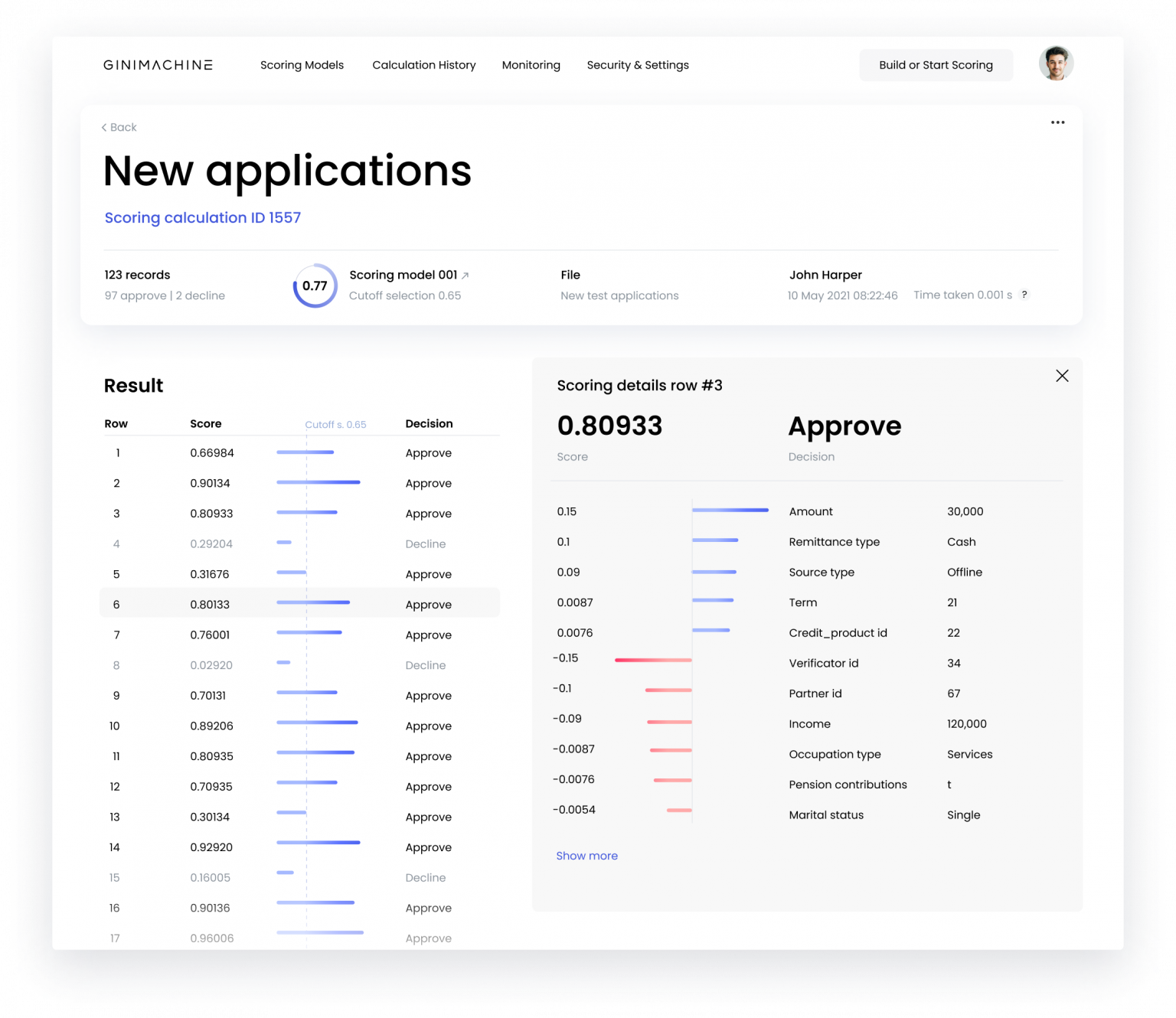The width and height of the screenshot is (1176, 1018).
Task: Open the three-dot overflow menu
Action: click(1058, 122)
